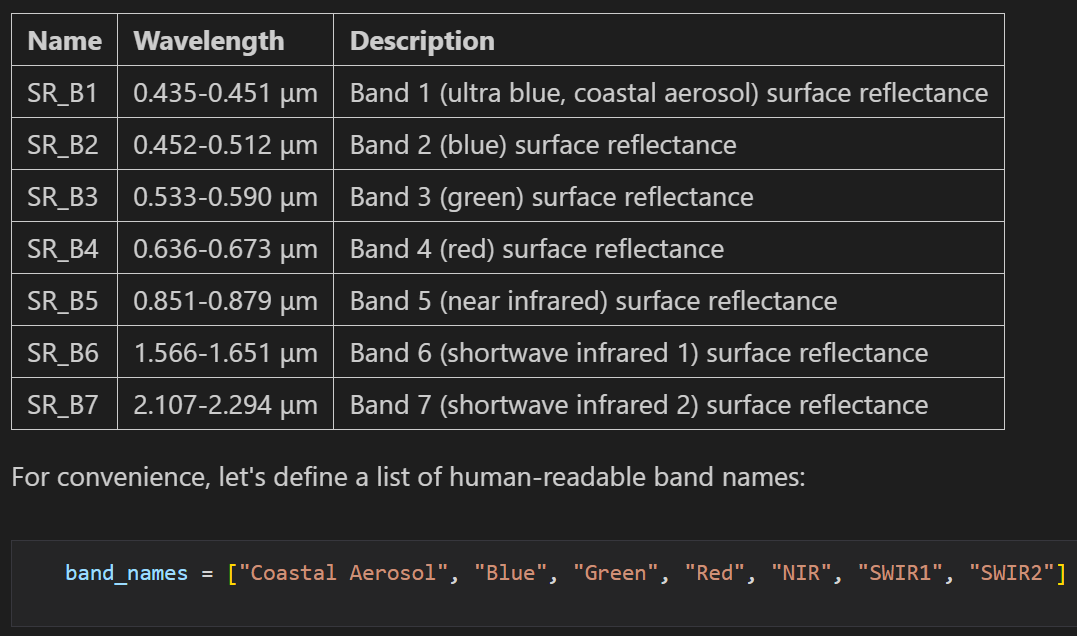The width and height of the screenshot is (1077, 636).
Task: Click the "SWIR2" string in code
Action: pyautogui.click(x=1011, y=573)
